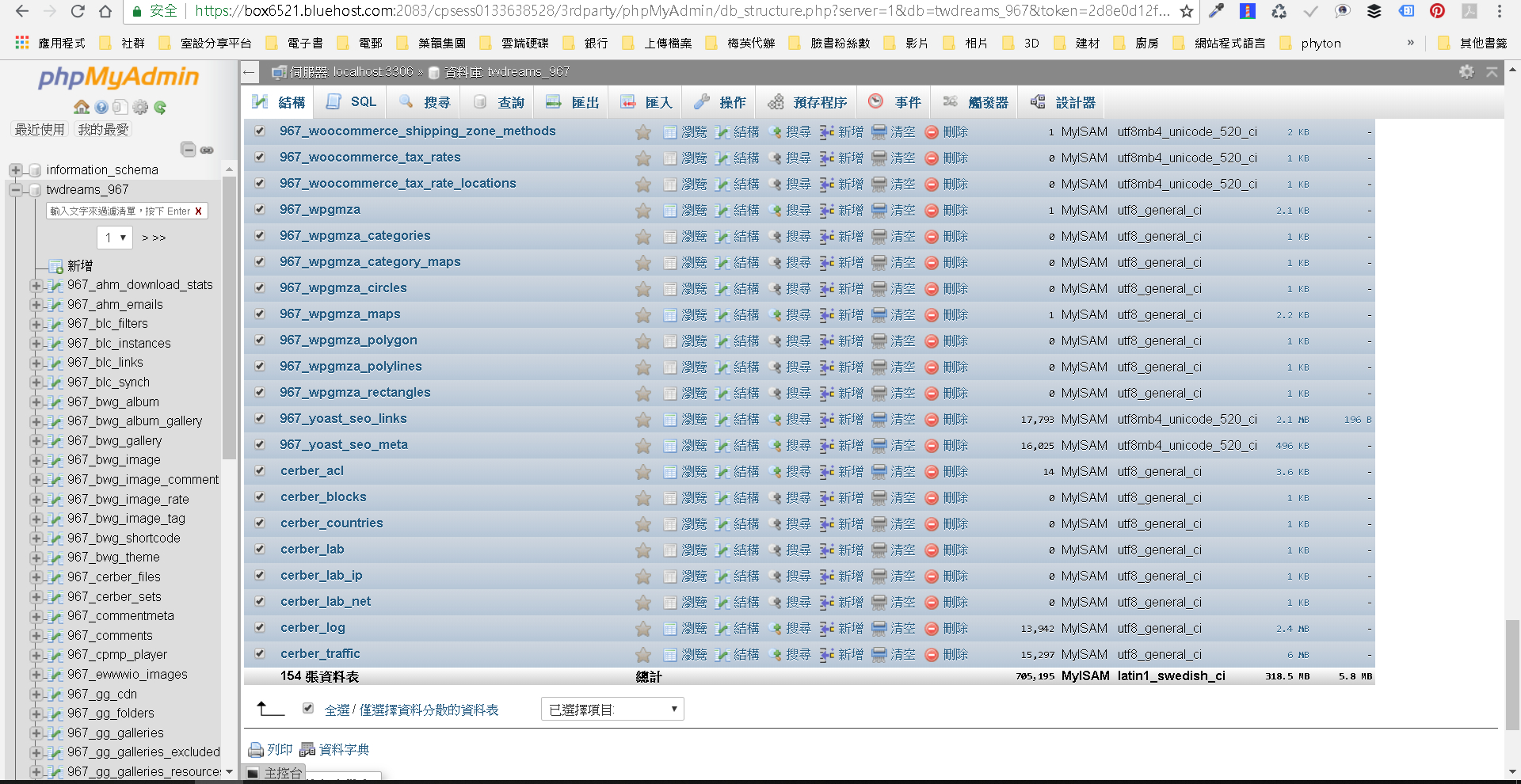
Task: Click 新增 in the sidebar tree
Action: click(80, 266)
